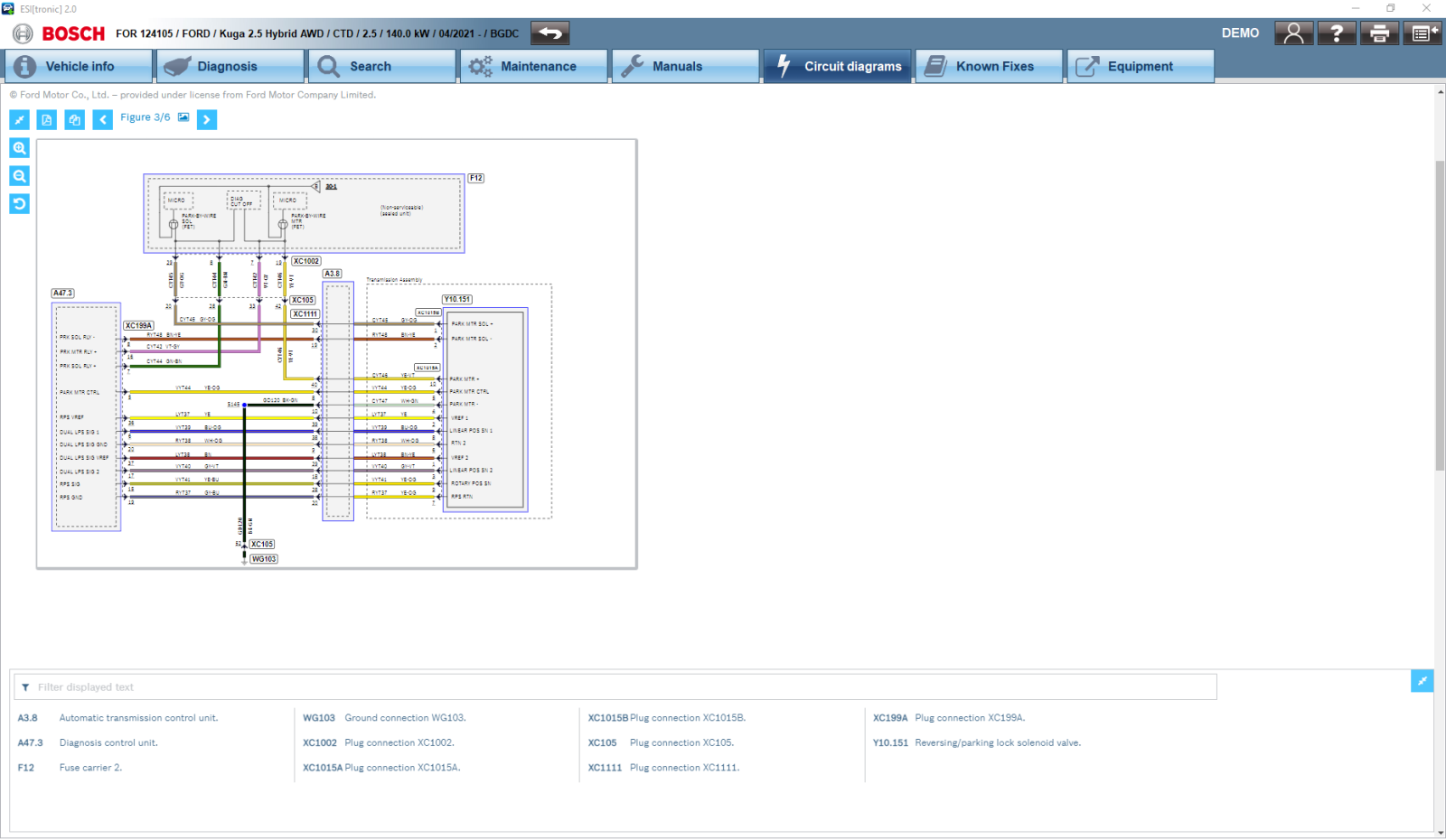Advance to the next figure
Image resolution: width=1446 pixels, height=840 pixels.
(207, 118)
